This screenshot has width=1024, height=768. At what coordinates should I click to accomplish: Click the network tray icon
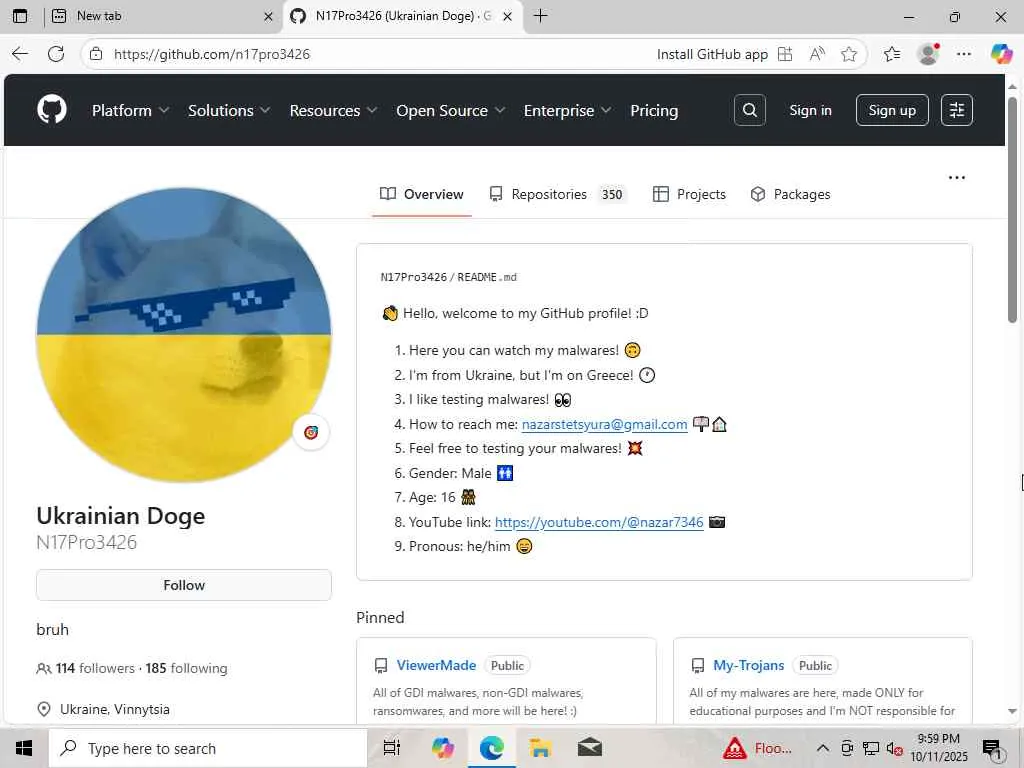871,748
